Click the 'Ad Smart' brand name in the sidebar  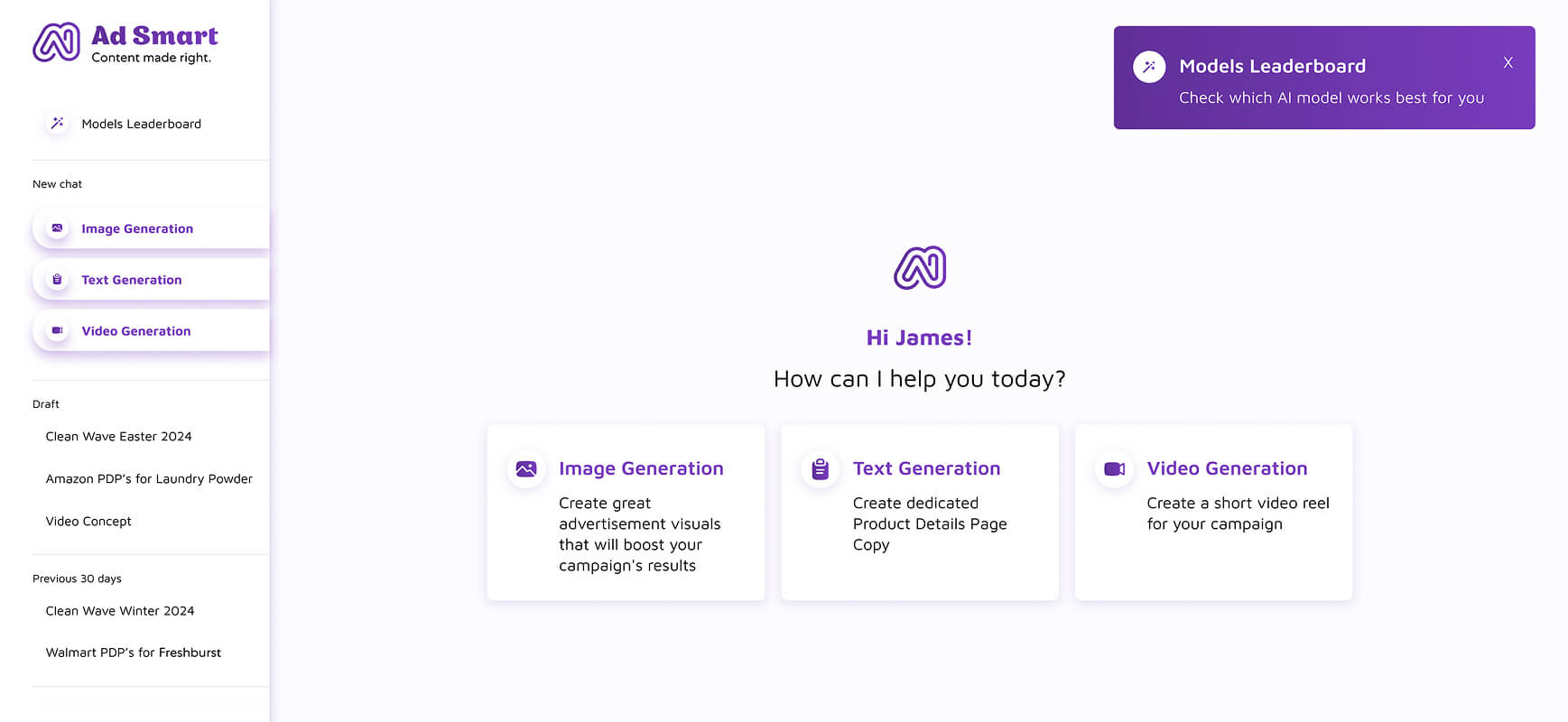click(x=154, y=35)
